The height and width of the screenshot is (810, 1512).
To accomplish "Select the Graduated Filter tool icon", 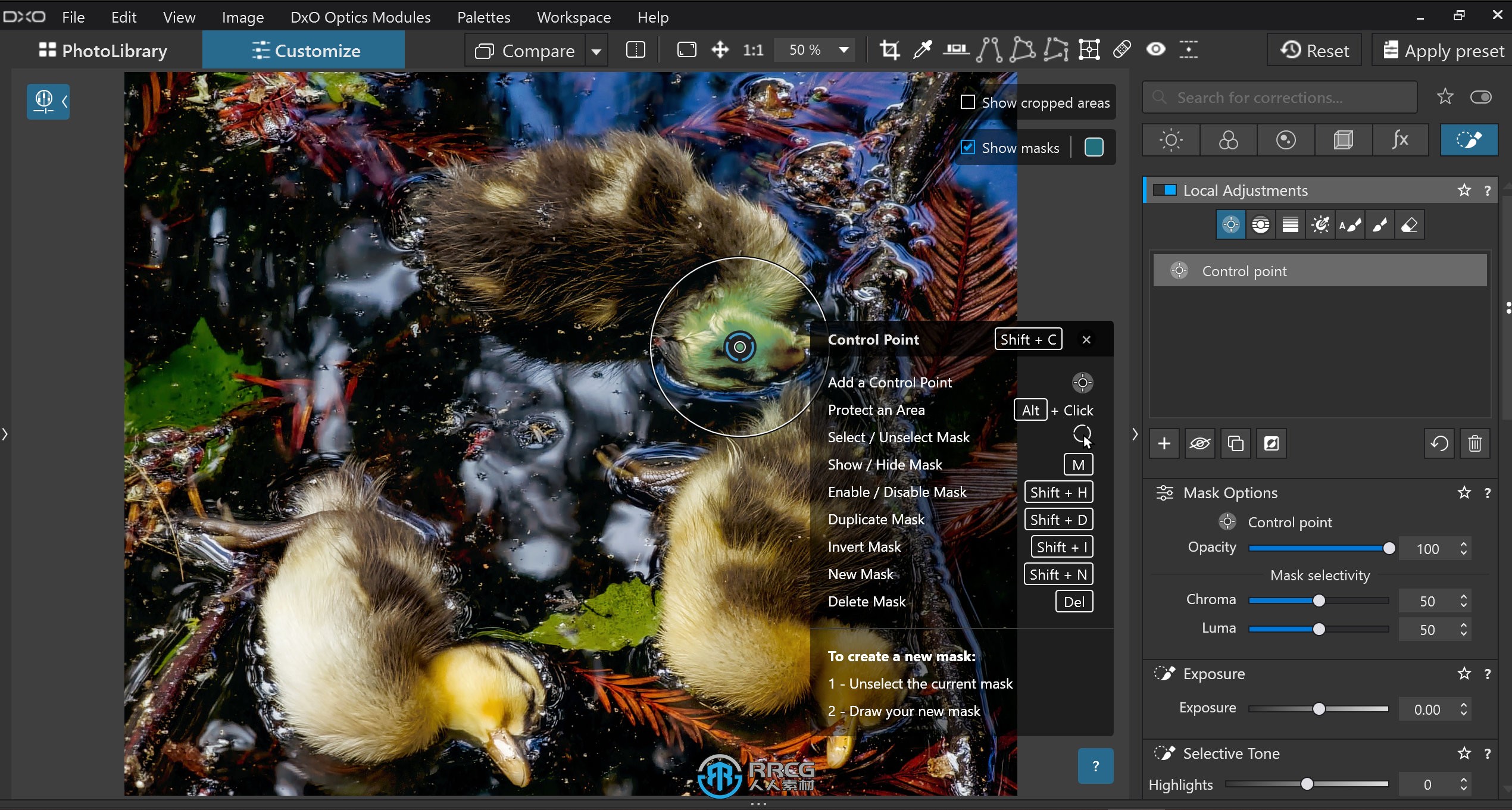I will tap(1290, 224).
